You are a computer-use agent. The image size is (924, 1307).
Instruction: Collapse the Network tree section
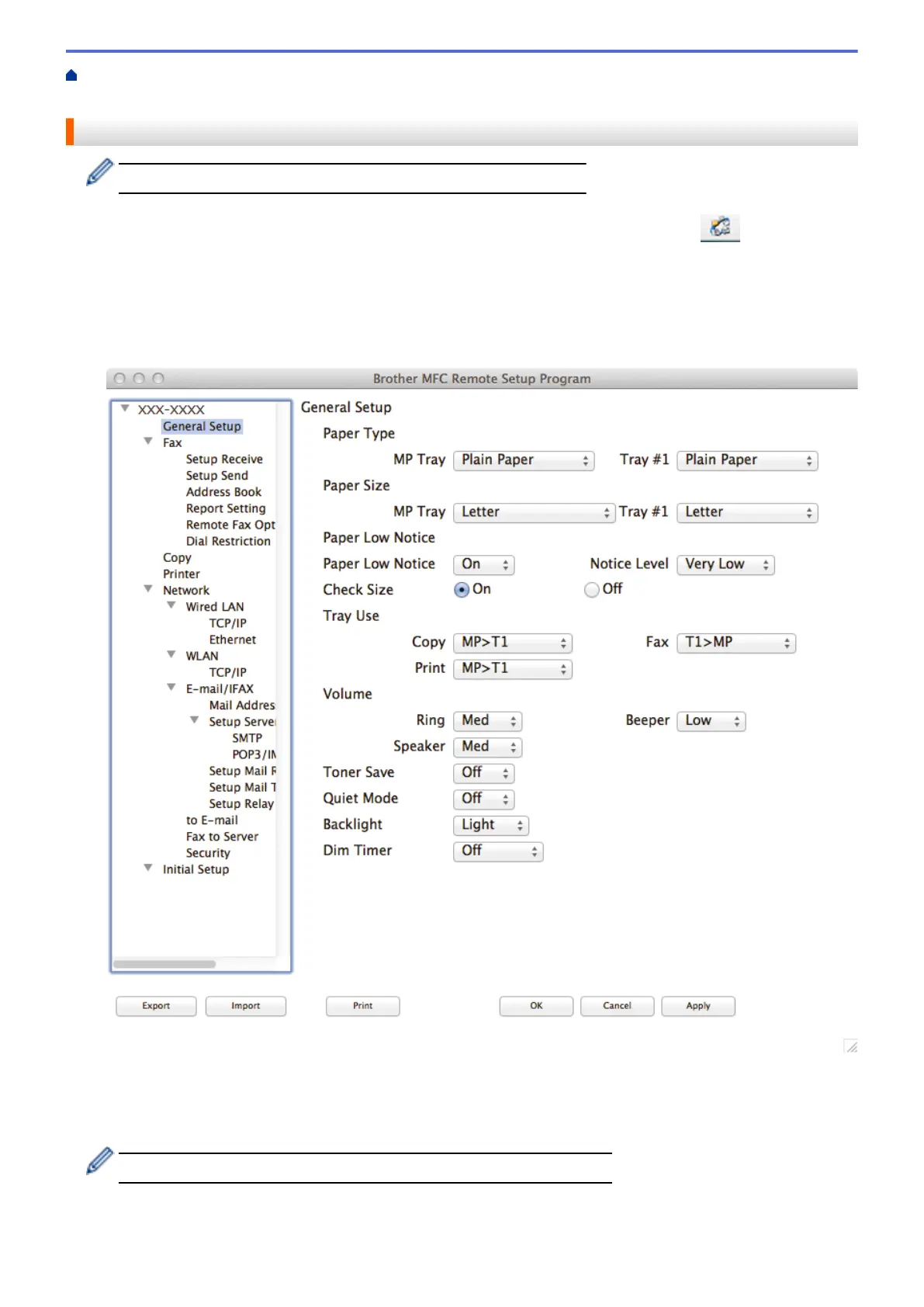[148, 589]
